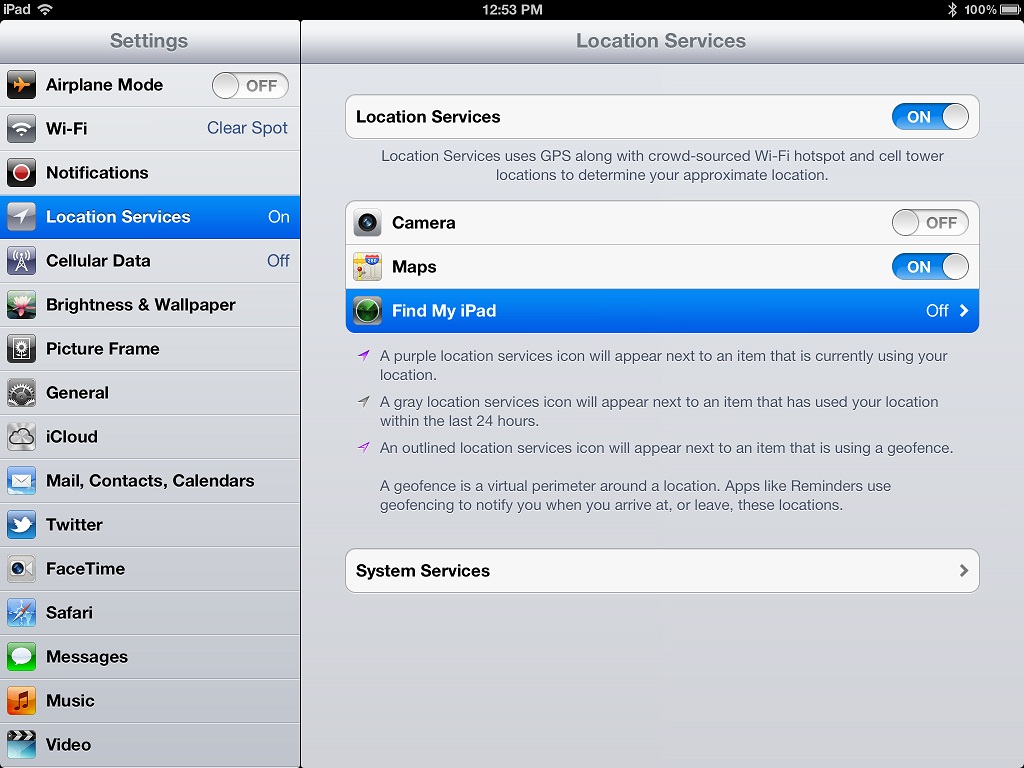1024x768 pixels.
Task: Tap the FaceTime camera icon
Action: [x=21, y=569]
